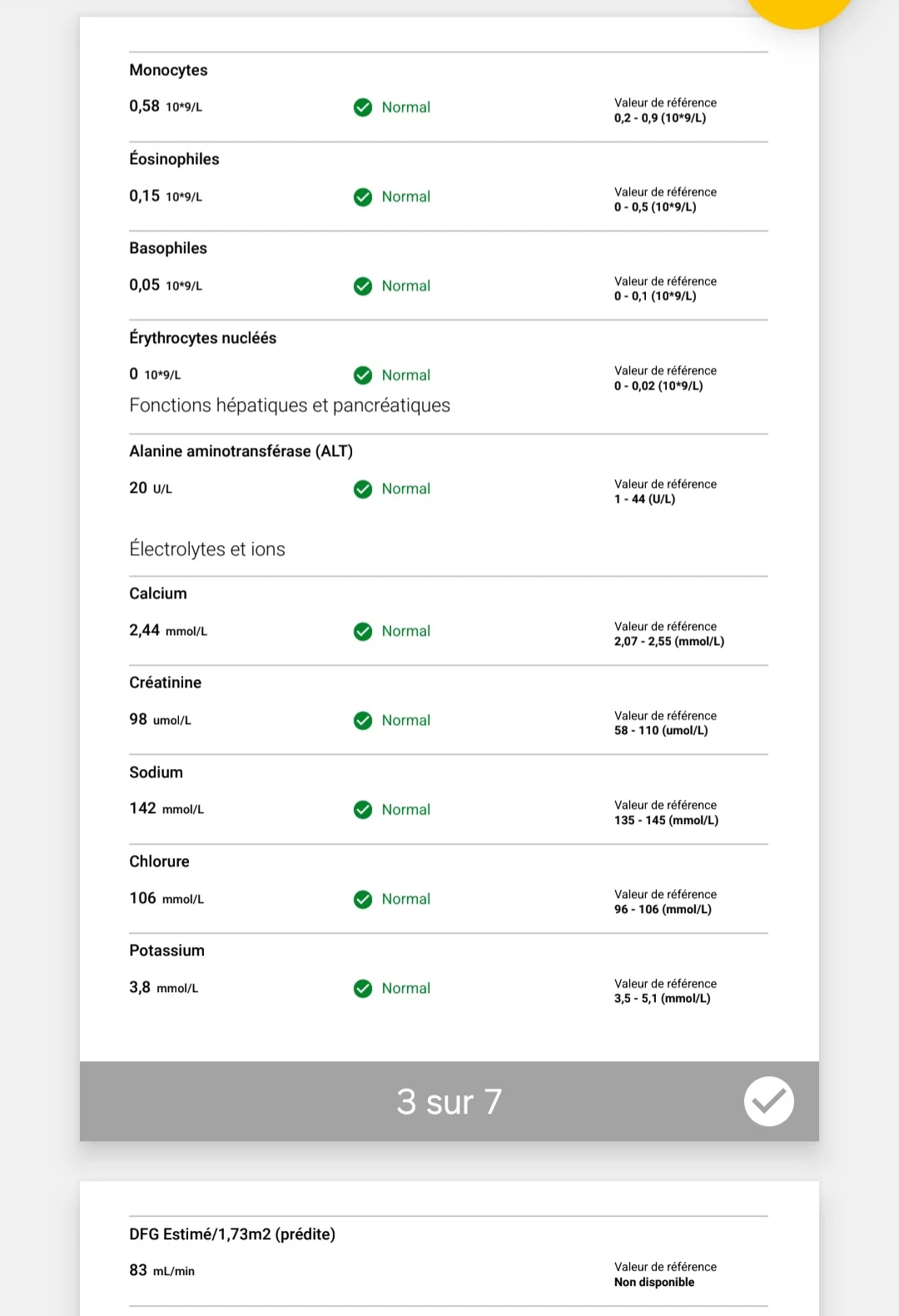Click the yellow circle button at top
This screenshot has width=899, height=1316.
pos(797,10)
